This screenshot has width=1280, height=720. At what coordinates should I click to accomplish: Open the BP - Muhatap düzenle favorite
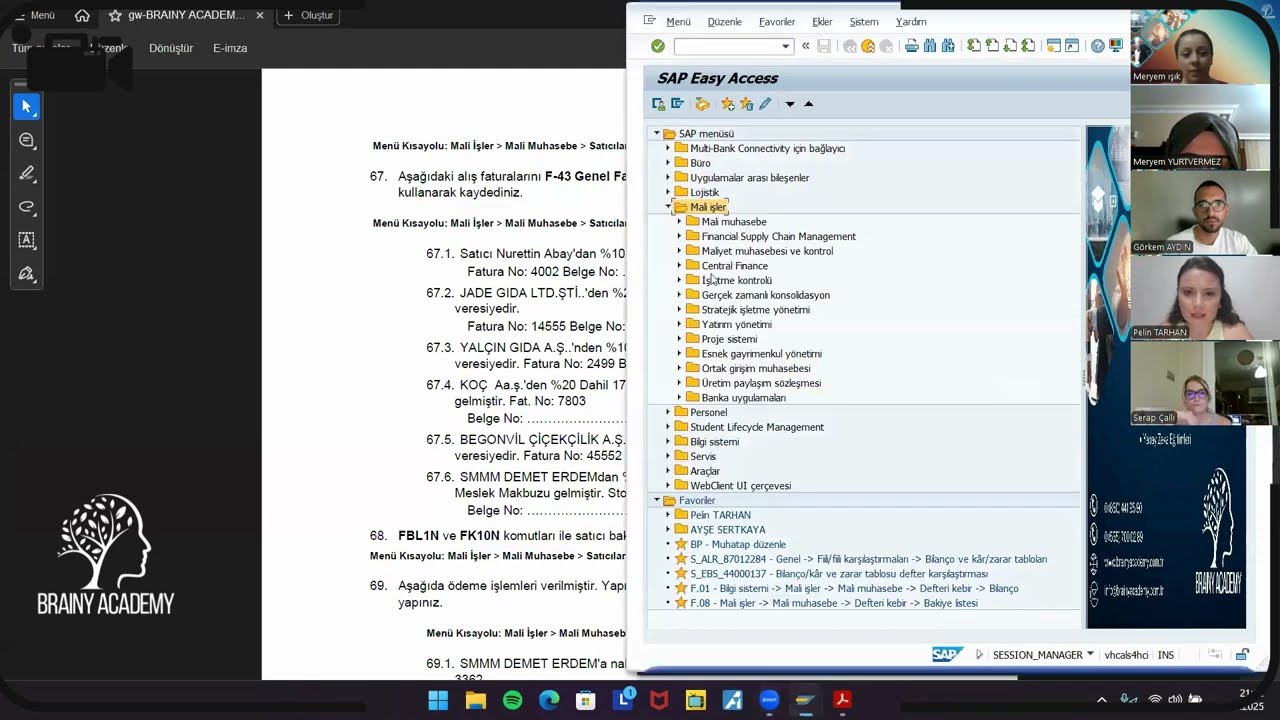pyautogui.click(x=738, y=544)
